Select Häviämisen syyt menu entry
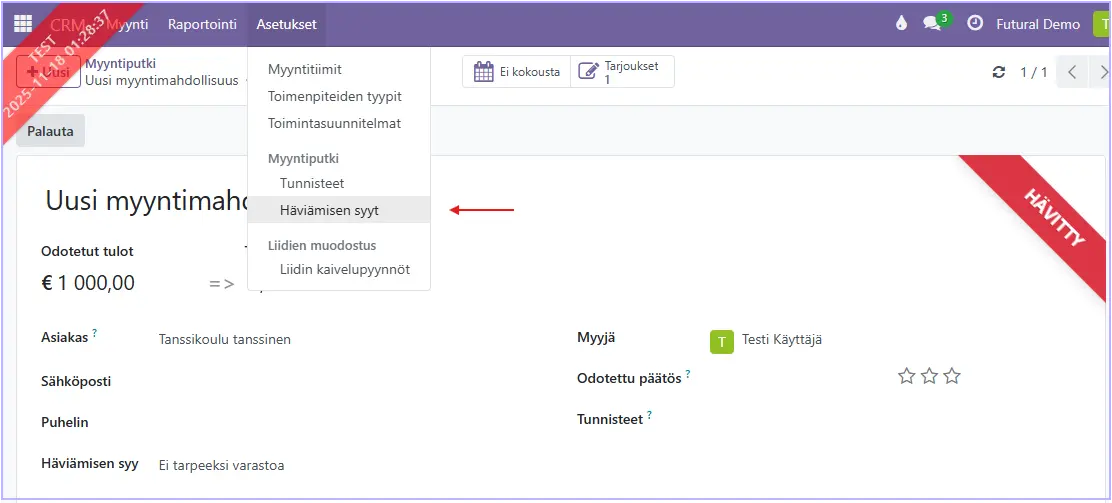Viewport: 1112px width, 503px height. pos(329,211)
